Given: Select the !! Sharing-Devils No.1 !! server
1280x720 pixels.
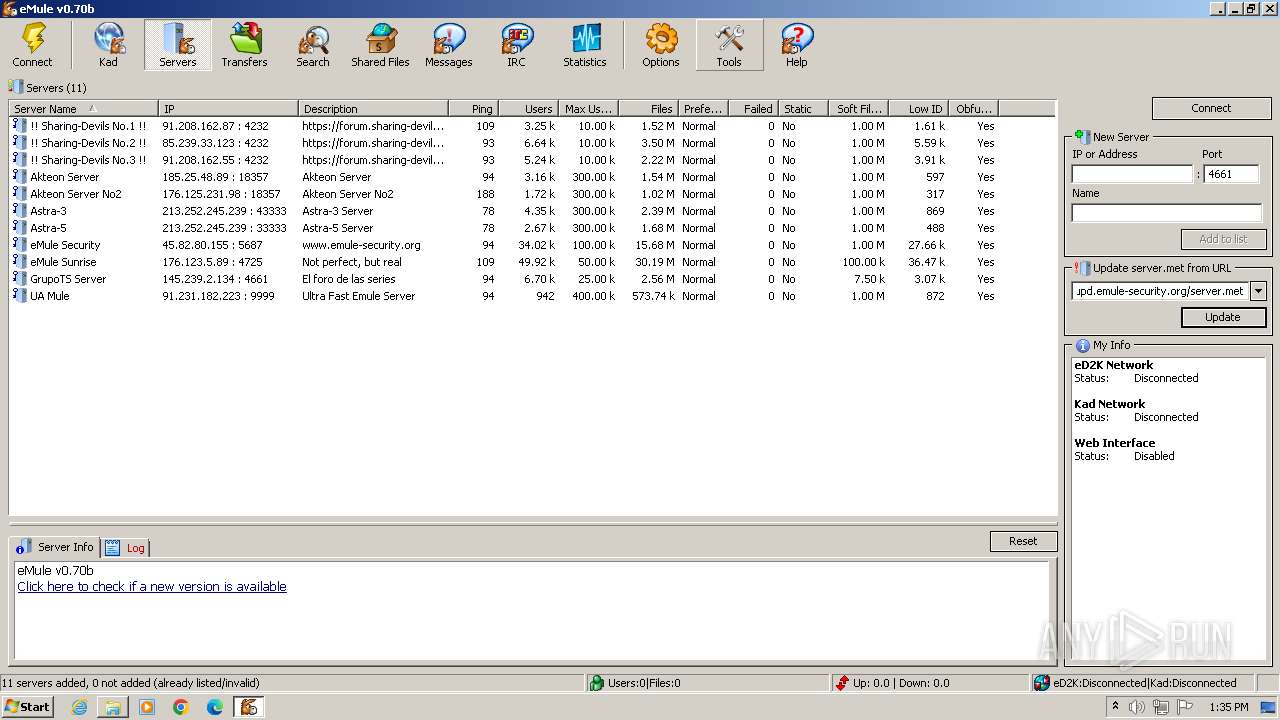Looking at the screenshot, I should (533, 126).
